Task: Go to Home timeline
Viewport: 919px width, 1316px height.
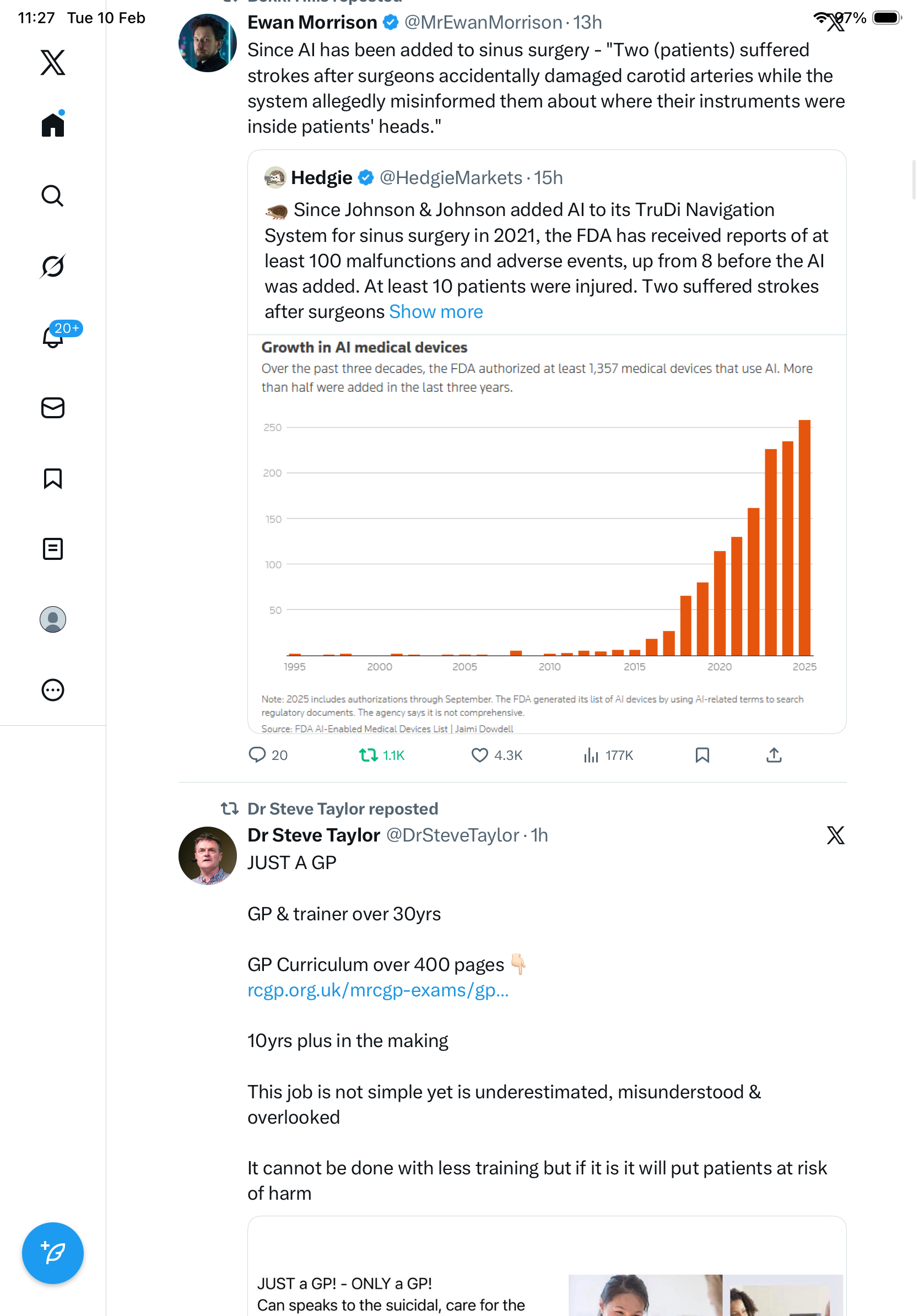Action: pos(53,125)
